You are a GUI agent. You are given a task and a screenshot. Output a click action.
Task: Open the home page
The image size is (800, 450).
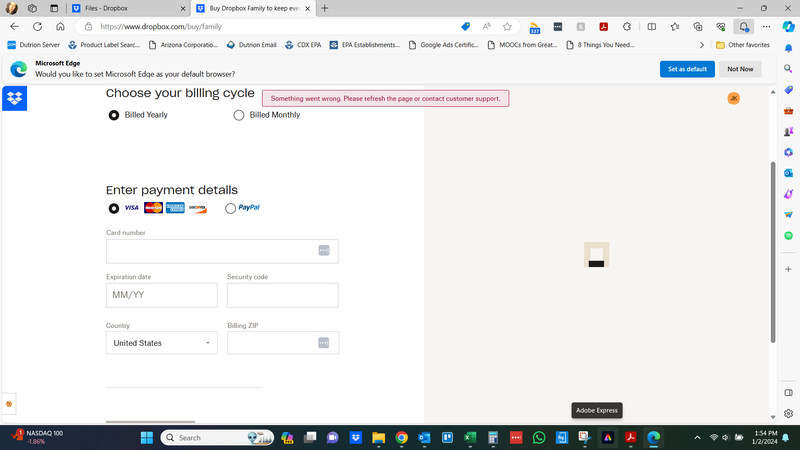pyautogui.click(x=60, y=27)
